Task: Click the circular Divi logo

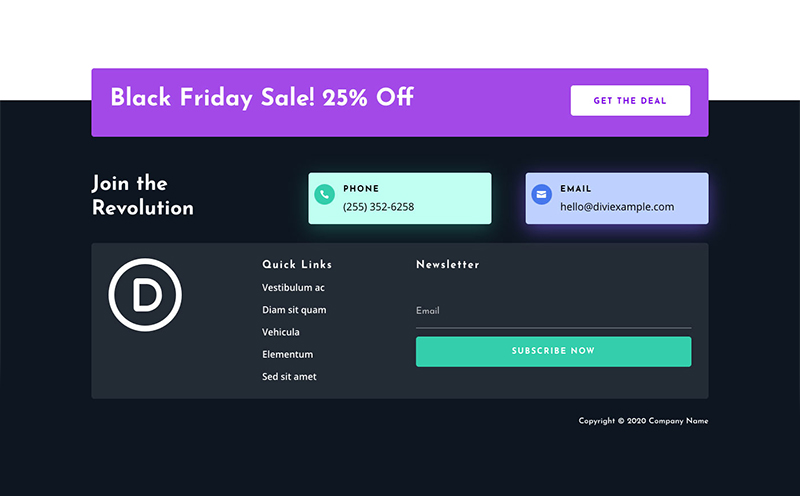Action: (x=145, y=294)
